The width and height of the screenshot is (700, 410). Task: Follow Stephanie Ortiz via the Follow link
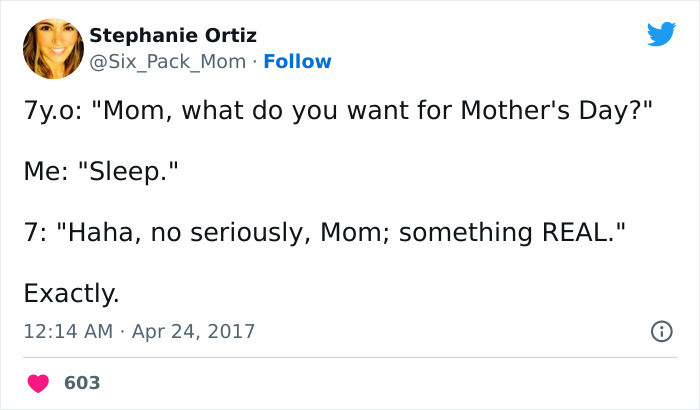coord(297,62)
